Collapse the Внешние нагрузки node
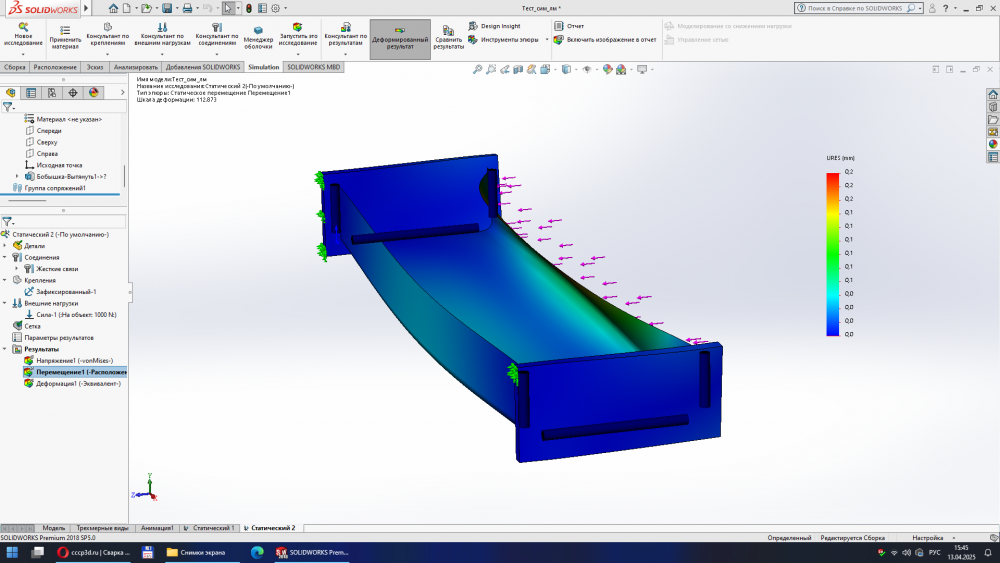The width and height of the screenshot is (1000, 563). [5, 303]
